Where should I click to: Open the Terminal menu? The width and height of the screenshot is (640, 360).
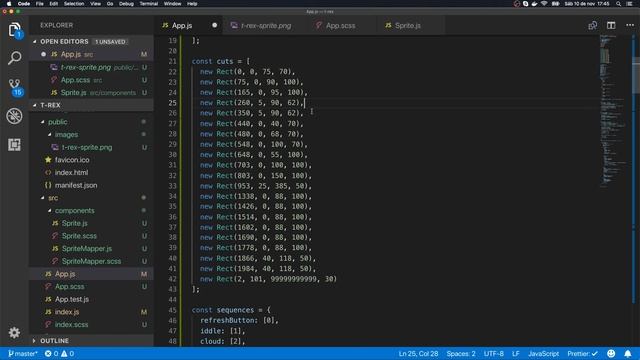149,4
